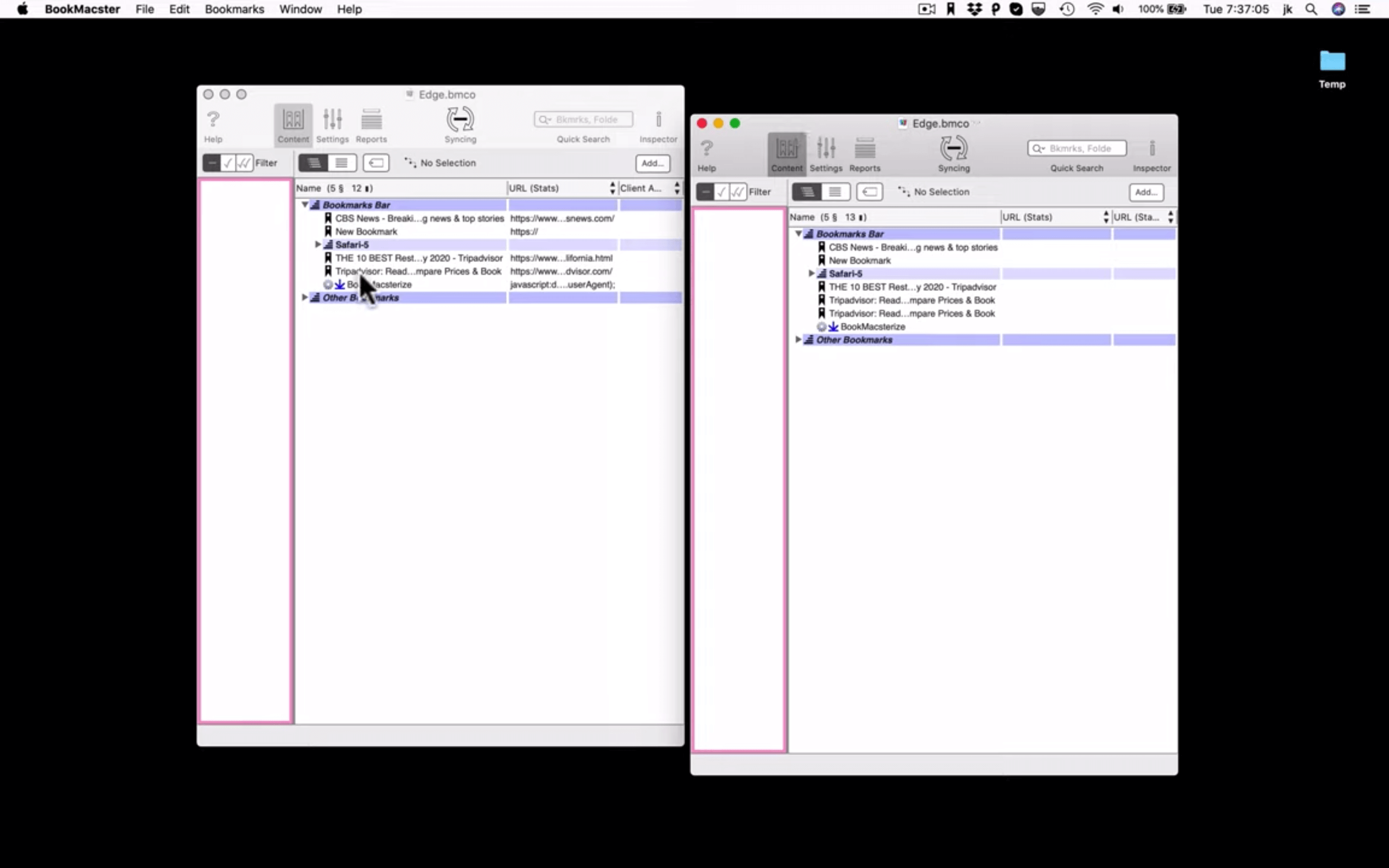Toggle double-check filter in left window
The width and height of the screenshot is (1389, 868).
click(244, 163)
